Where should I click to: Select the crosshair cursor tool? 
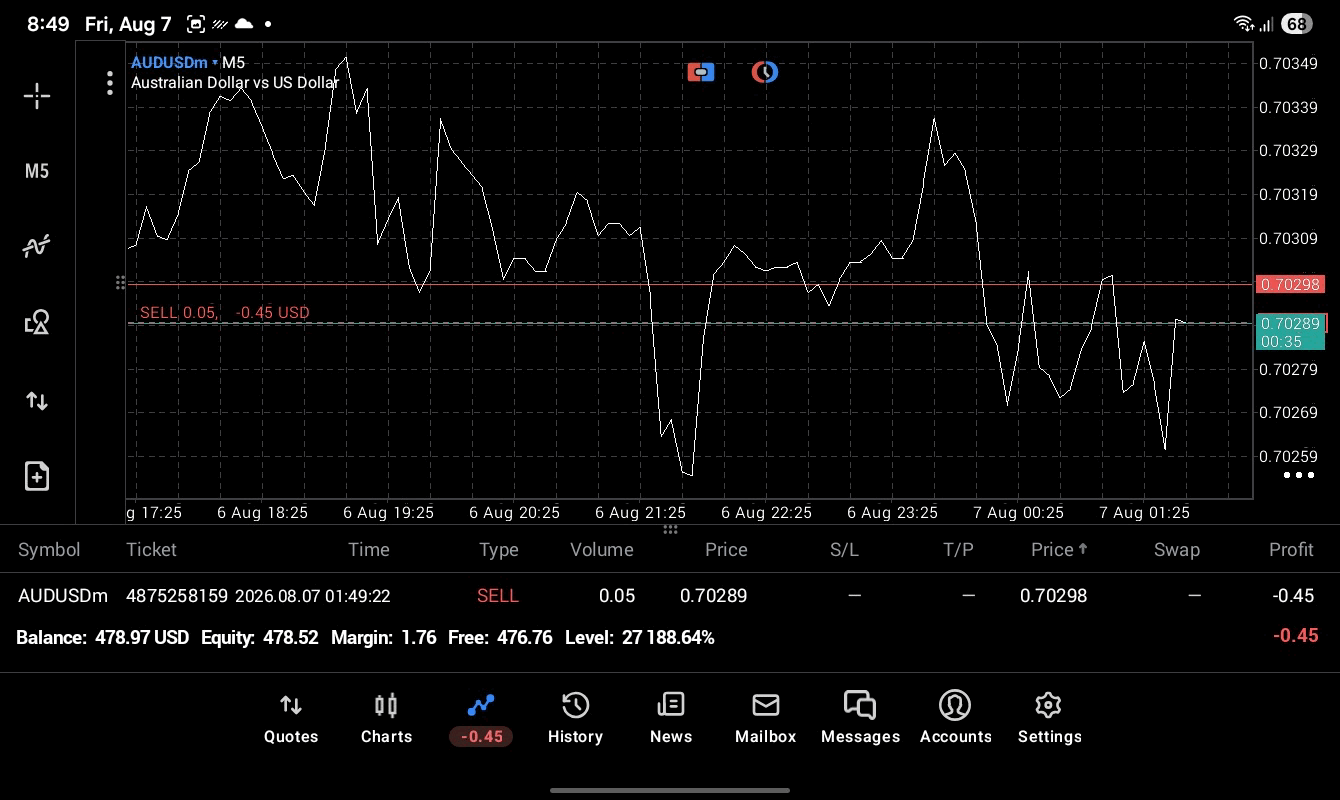(x=37, y=96)
